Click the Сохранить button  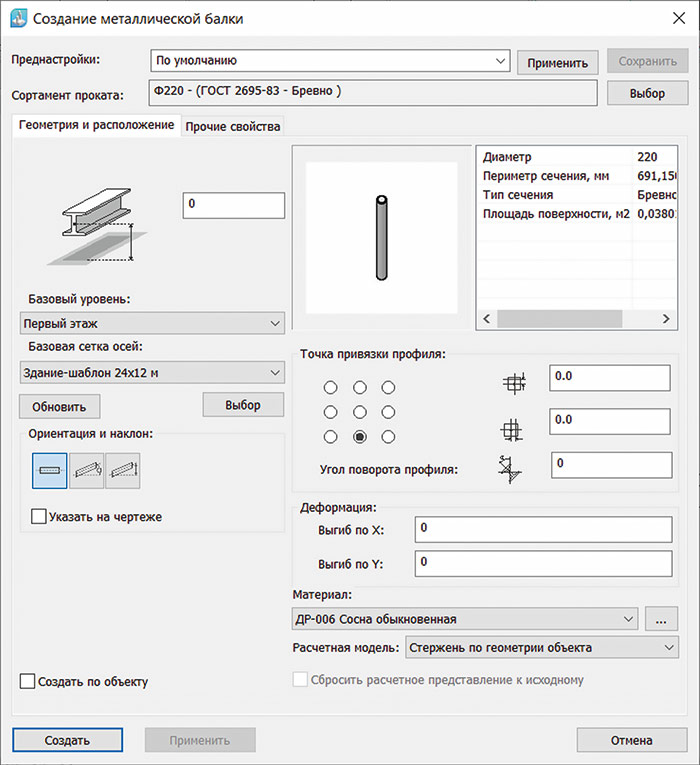(648, 61)
